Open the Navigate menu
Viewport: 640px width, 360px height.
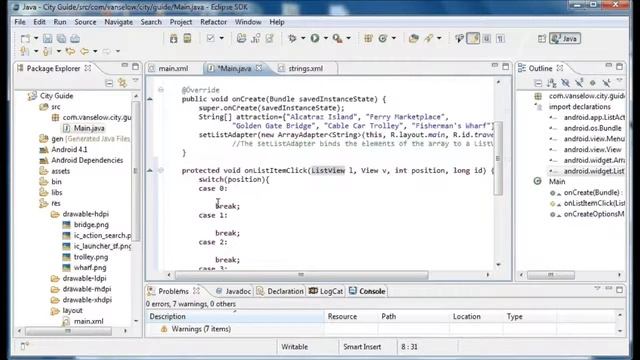(118, 22)
